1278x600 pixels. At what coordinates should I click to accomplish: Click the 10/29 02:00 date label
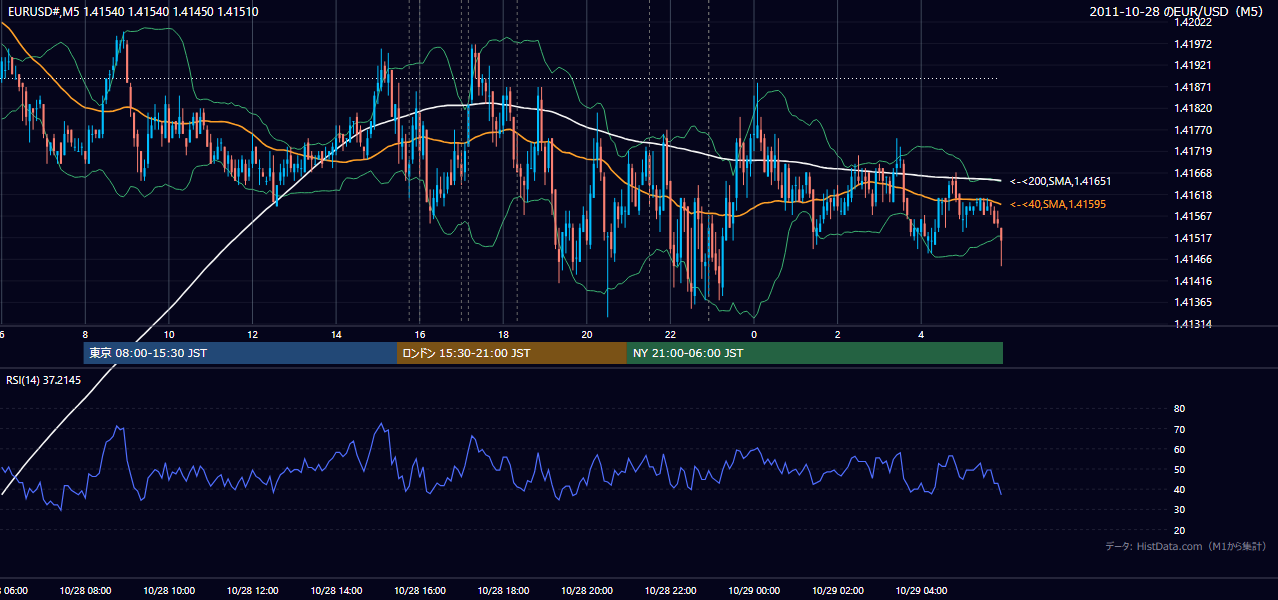click(x=838, y=590)
